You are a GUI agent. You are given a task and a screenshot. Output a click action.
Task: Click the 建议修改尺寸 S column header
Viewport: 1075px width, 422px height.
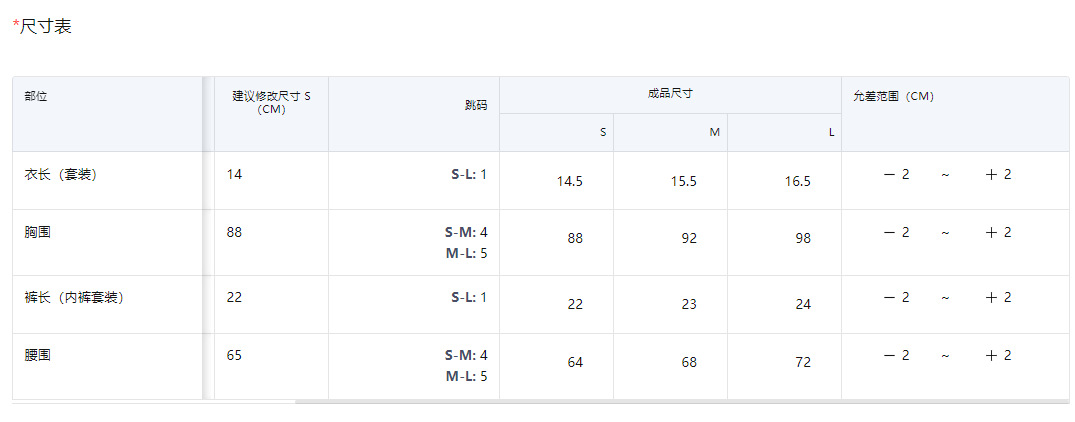click(271, 102)
